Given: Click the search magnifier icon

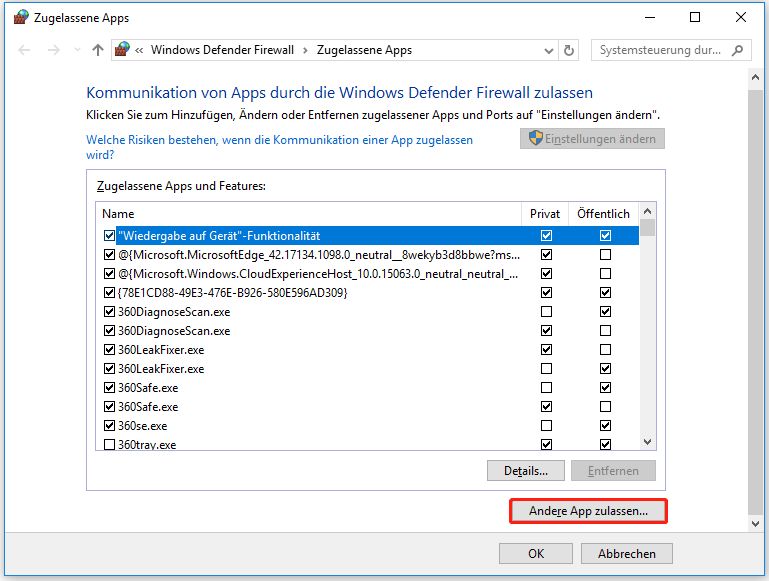Looking at the screenshot, I should click(737, 50).
